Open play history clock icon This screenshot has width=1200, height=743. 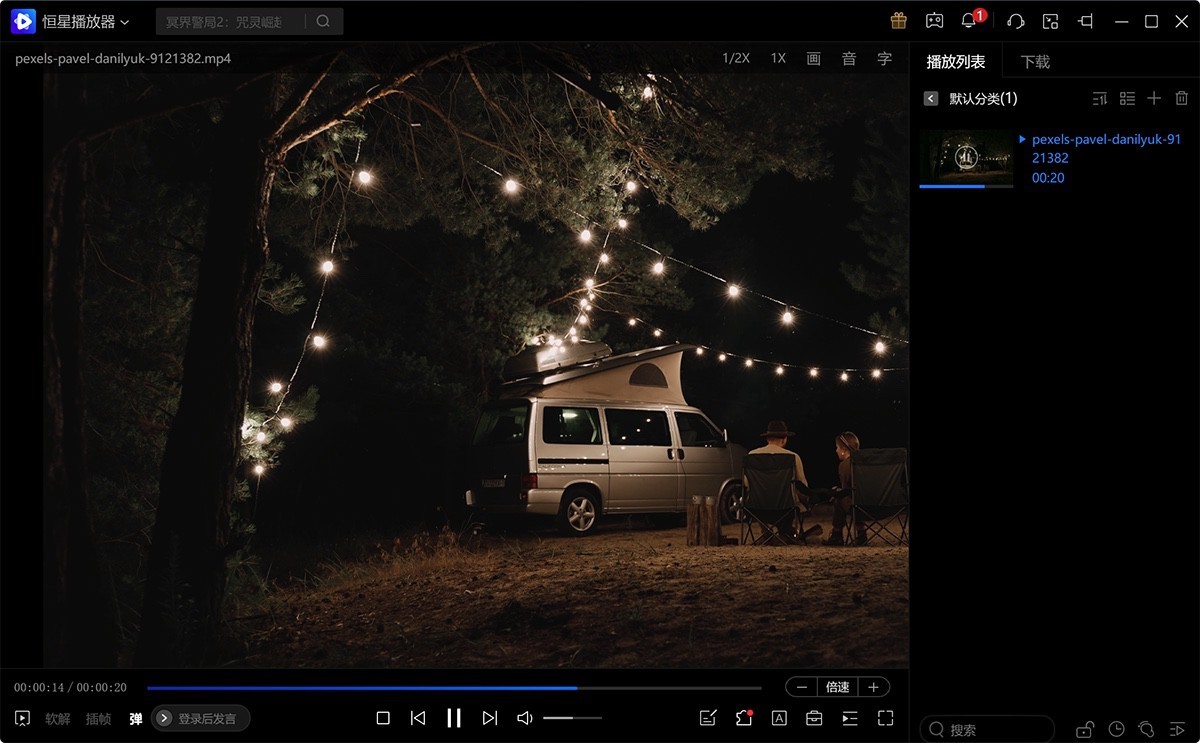1117,729
